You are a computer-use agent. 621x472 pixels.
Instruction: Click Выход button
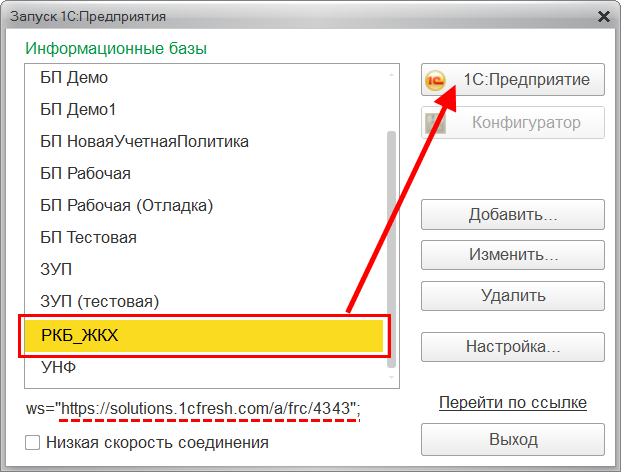coord(513,440)
